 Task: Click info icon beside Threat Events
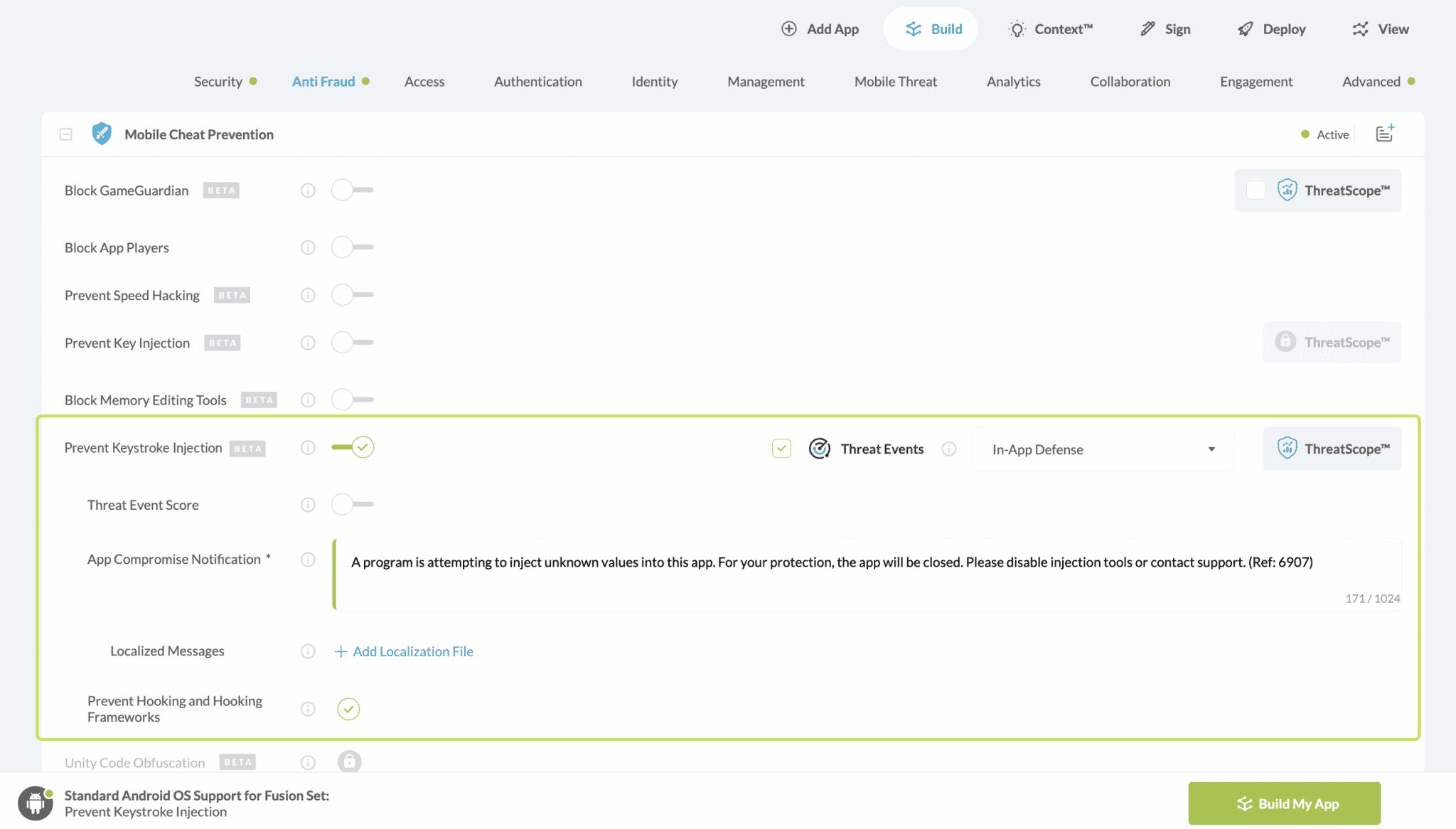[x=948, y=449]
